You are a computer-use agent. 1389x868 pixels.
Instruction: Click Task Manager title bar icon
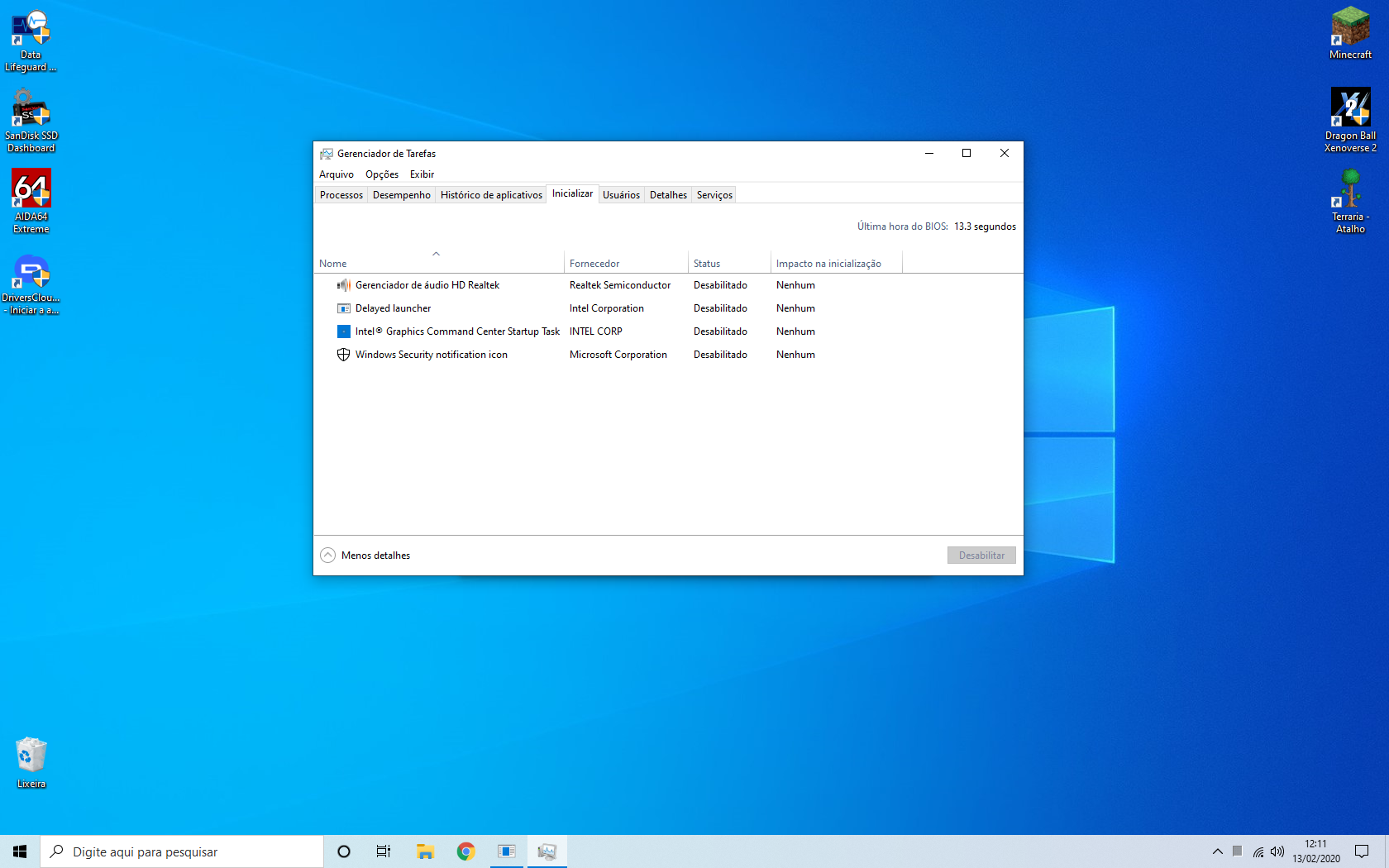click(x=327, y=154)
